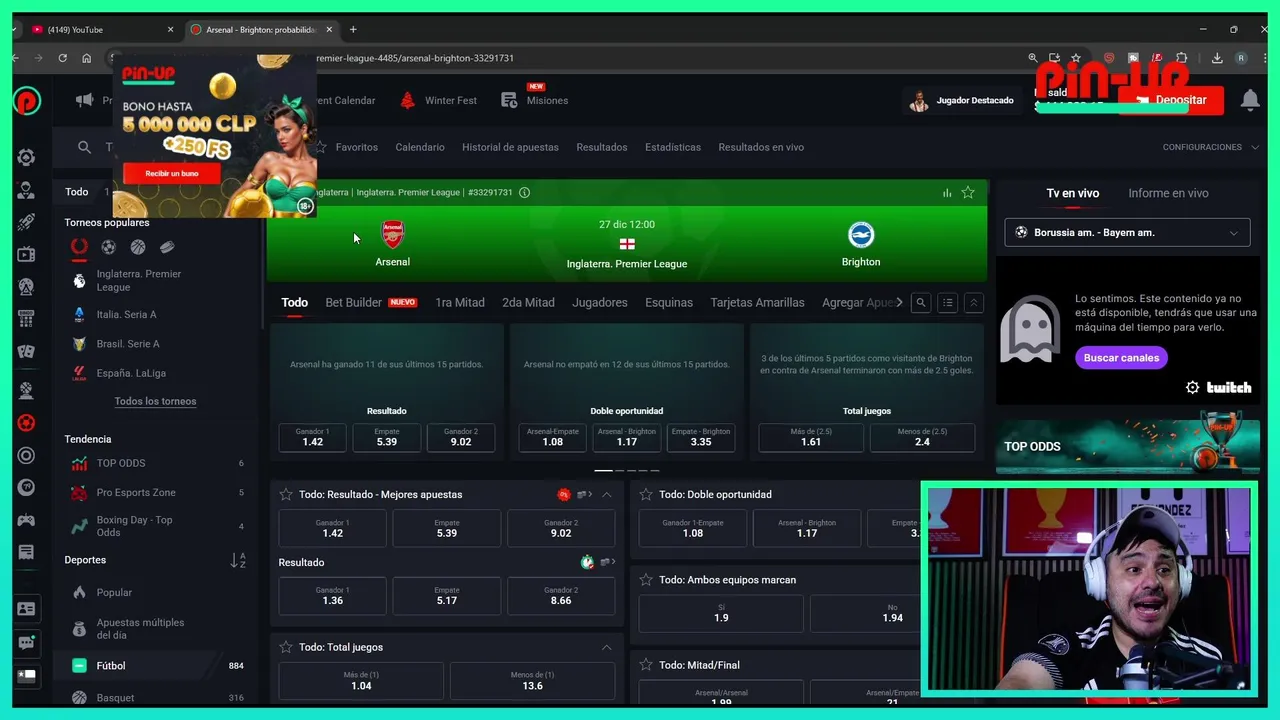This screenshot has width=1280, height=720.
Task: Favorite the 'Todo: Ambos equipos marcan' market
Action: (646, 580)
